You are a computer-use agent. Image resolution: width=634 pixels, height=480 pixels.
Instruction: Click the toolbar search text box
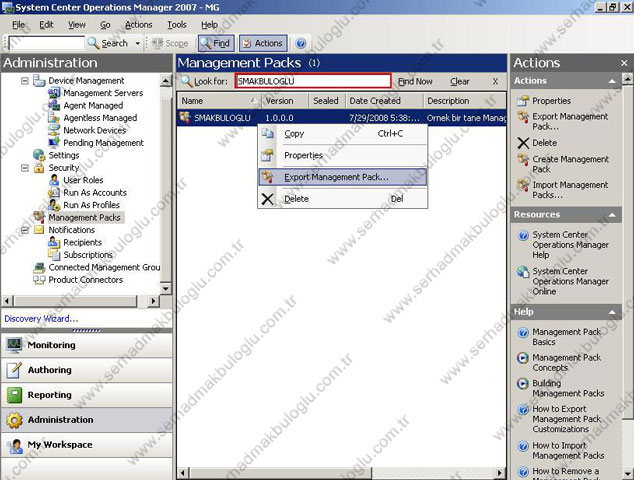pos(46,43)
